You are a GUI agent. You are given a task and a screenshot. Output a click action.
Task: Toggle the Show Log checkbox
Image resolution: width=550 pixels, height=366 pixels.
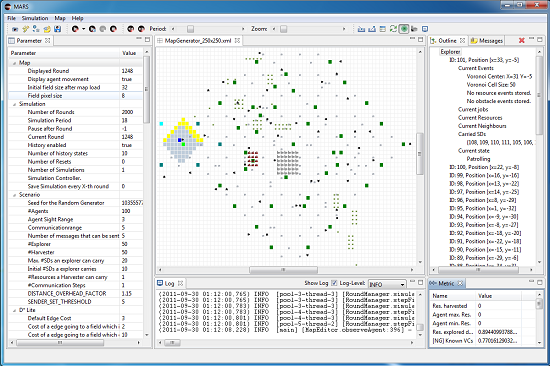[x=334, y=283]
